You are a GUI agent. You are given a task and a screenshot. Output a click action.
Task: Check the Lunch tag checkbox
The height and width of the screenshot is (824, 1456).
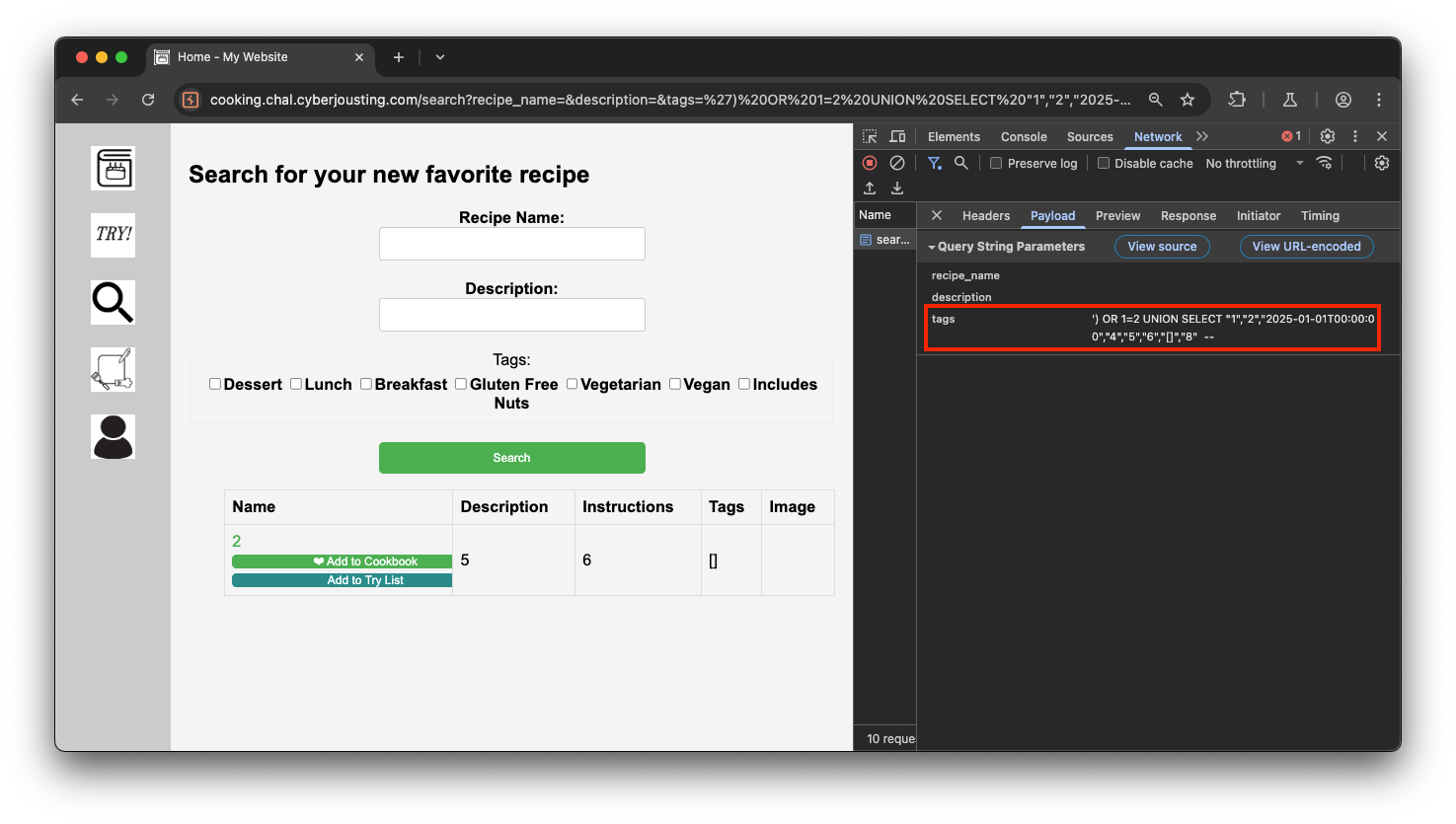(295, 384)
